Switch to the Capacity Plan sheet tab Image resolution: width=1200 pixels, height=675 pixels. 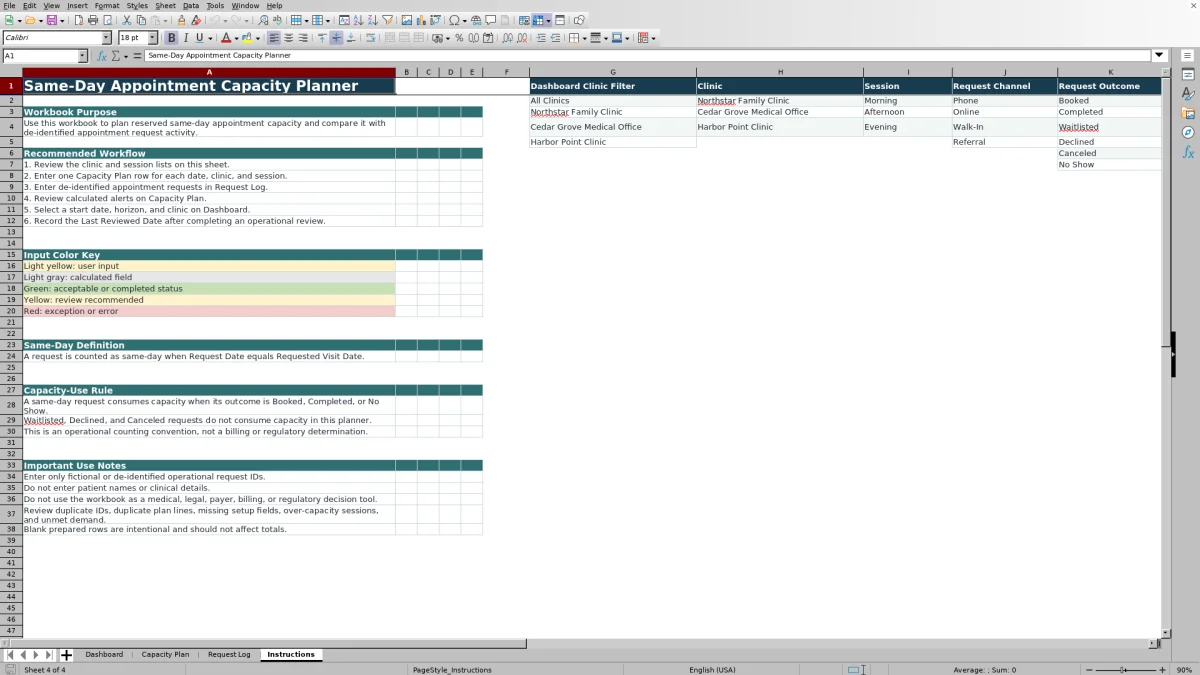point(165,655)
